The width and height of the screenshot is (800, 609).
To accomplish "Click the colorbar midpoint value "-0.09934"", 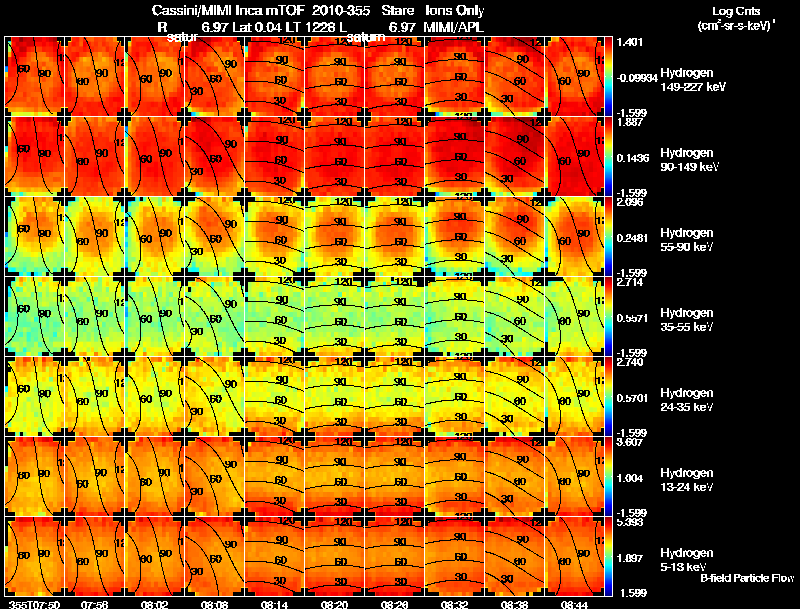I will (x=637, y=78).
